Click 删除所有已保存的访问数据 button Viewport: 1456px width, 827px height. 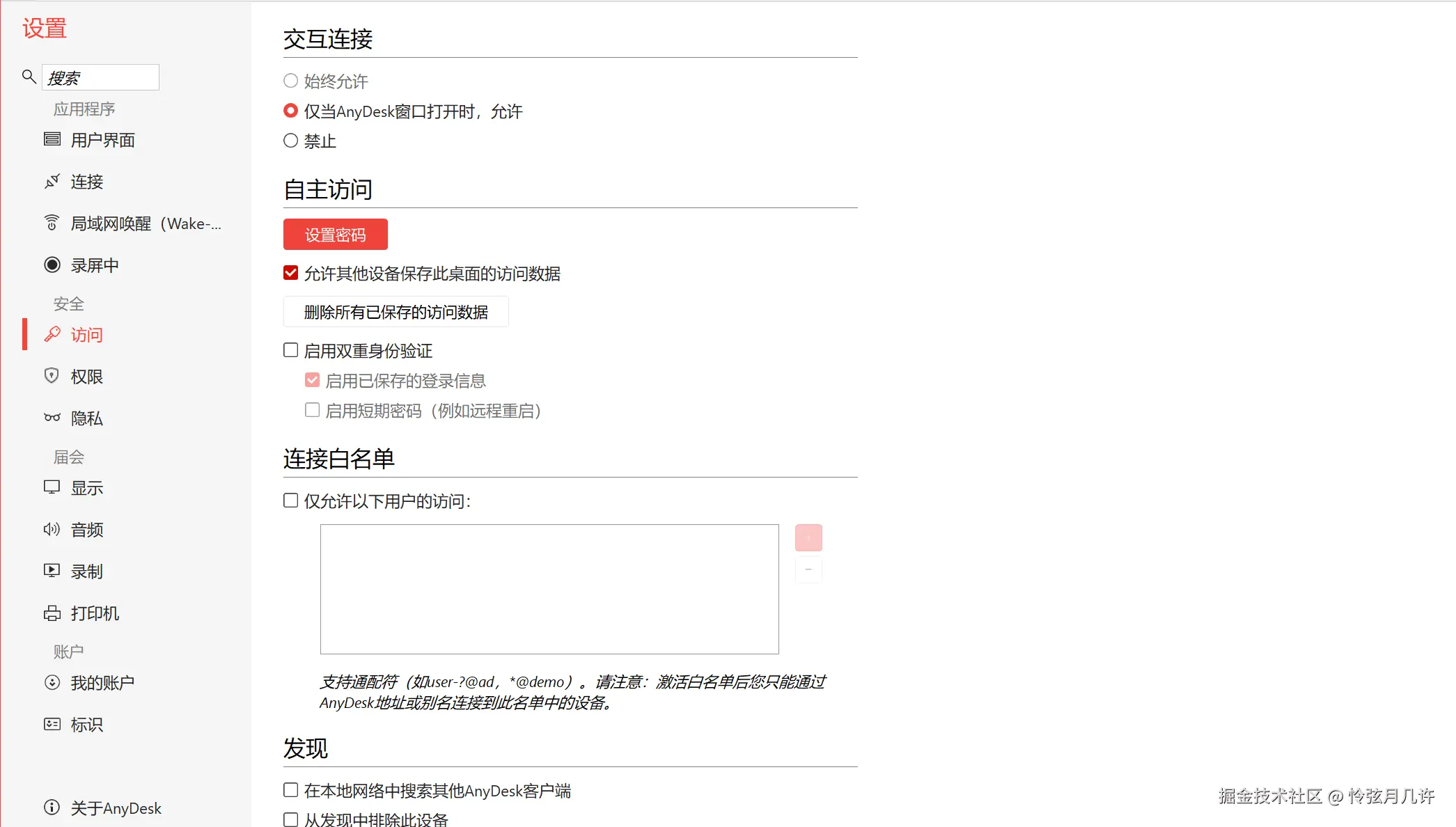pyautogui.click(x=396, y=312)
